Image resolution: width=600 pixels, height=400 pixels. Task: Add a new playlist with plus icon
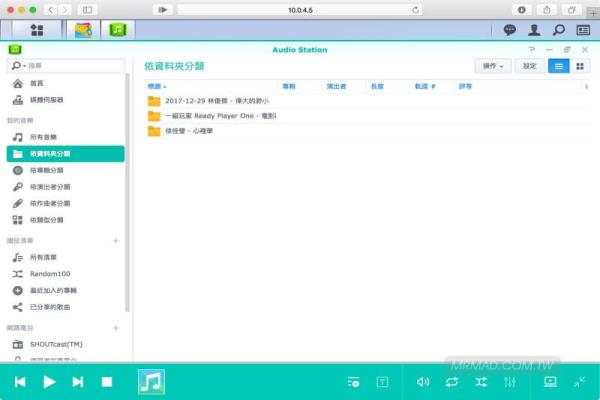tap(116, 241)
